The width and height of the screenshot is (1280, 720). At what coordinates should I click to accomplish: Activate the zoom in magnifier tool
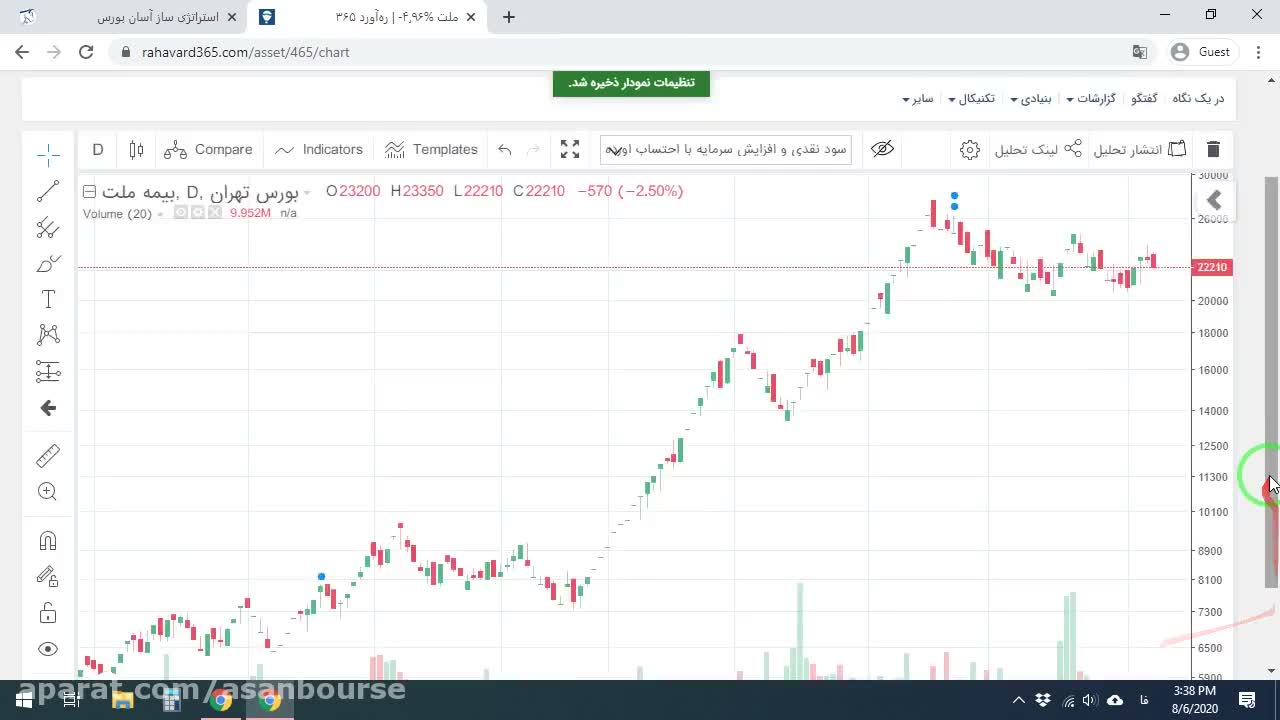[48, 491]
